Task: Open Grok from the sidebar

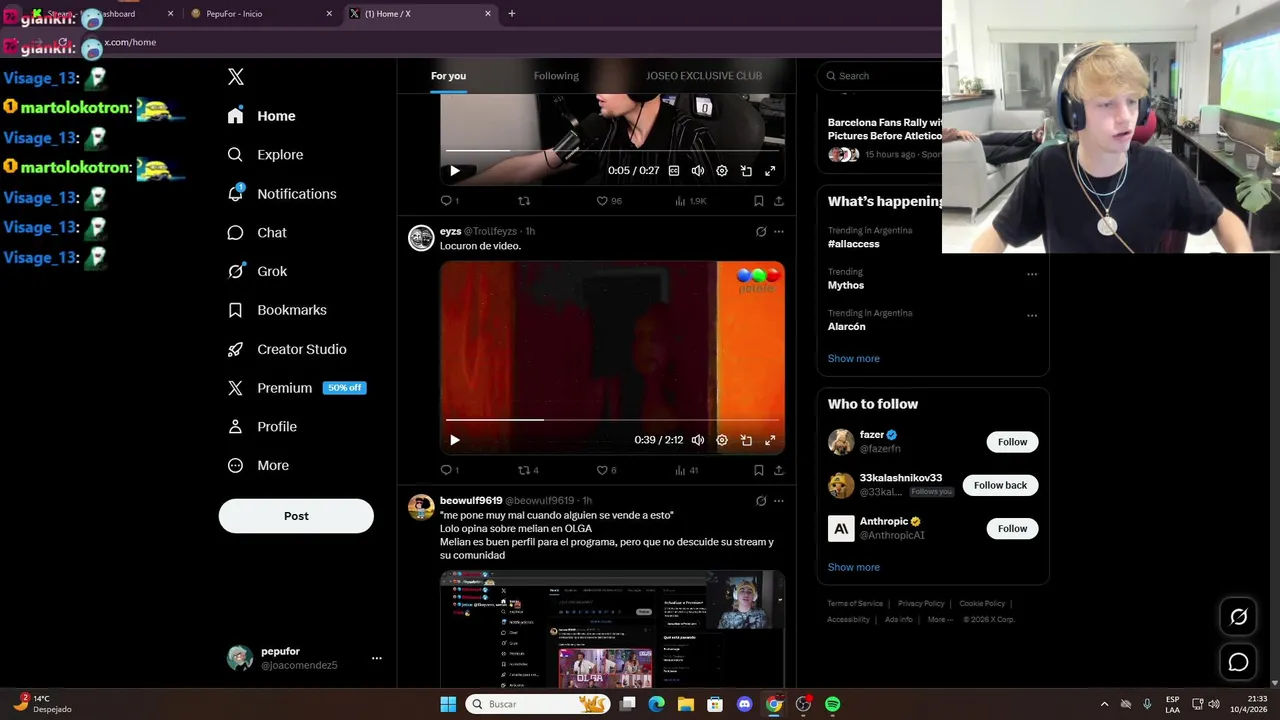Action: coord(257,271)
